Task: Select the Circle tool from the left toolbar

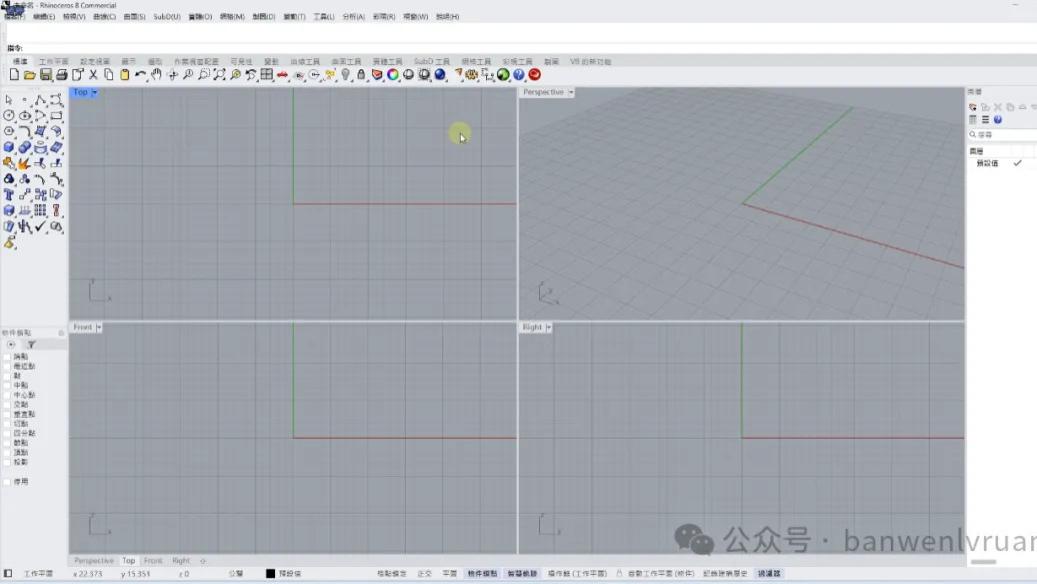Action: (9, 116)
